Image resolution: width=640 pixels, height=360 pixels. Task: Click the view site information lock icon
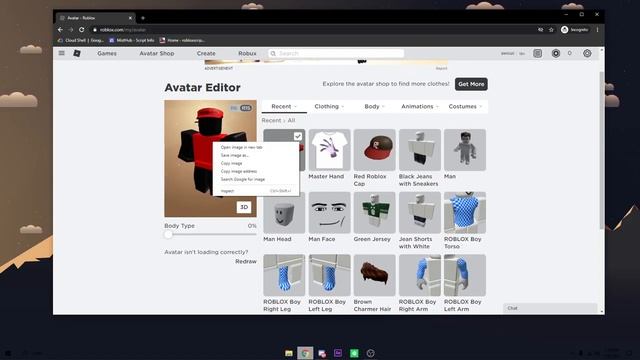pos(95,30)
